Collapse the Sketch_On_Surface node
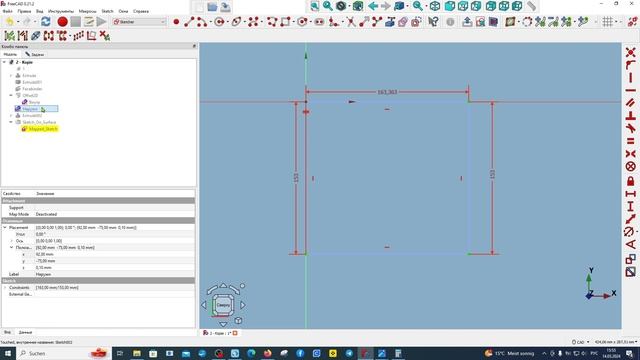The image size is (640, 360). (x=11, y=122)
